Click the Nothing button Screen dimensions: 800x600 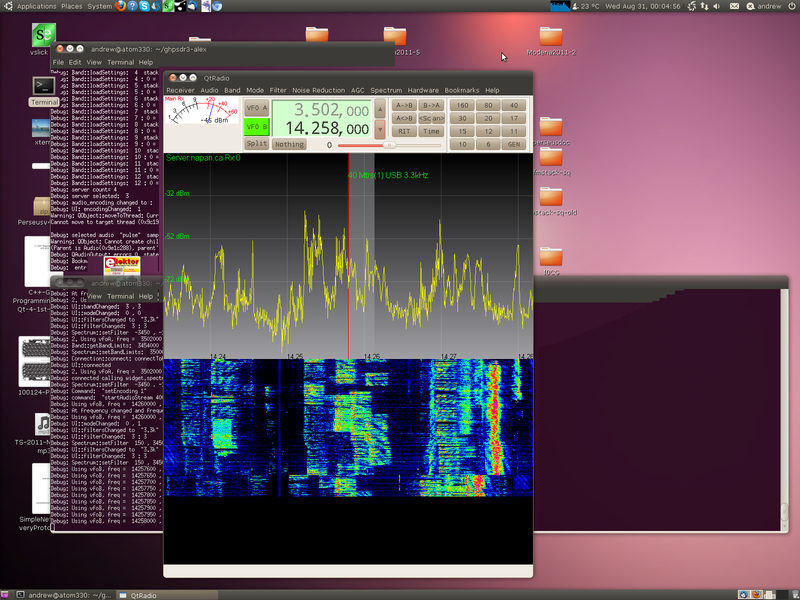pyautogui.click(x=289, y=144)
